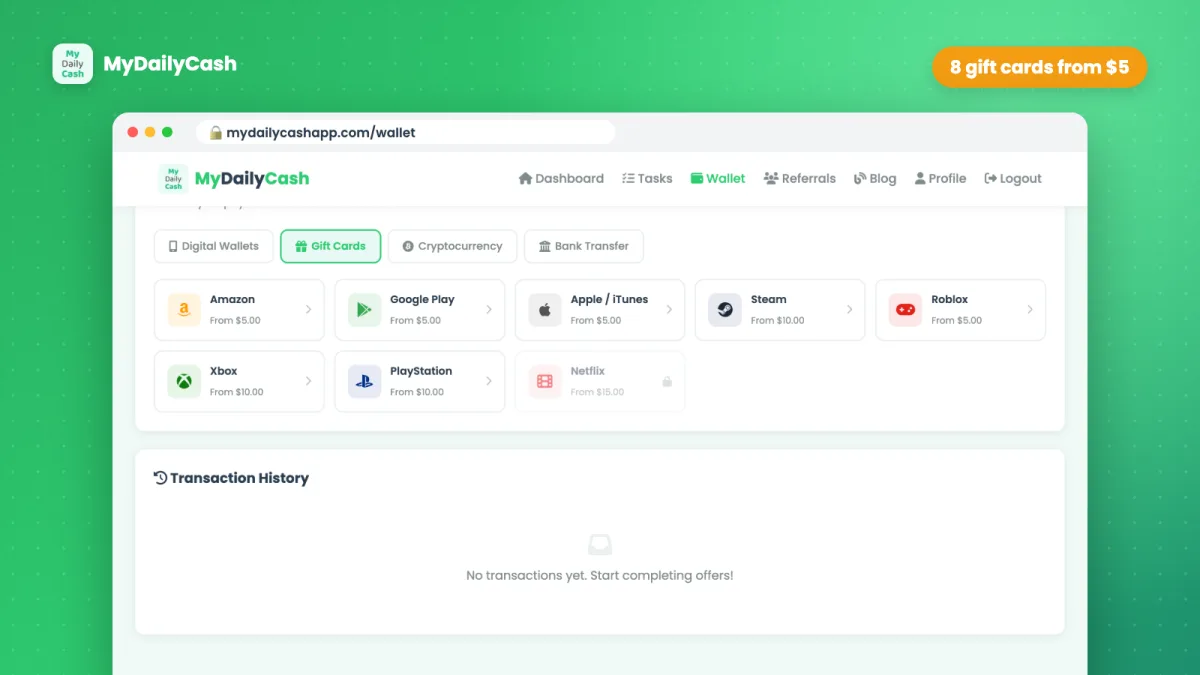Screen dimensions: 1200x675
Task: Expand the Roblox card chevron
Action: tap(1030, 310)
